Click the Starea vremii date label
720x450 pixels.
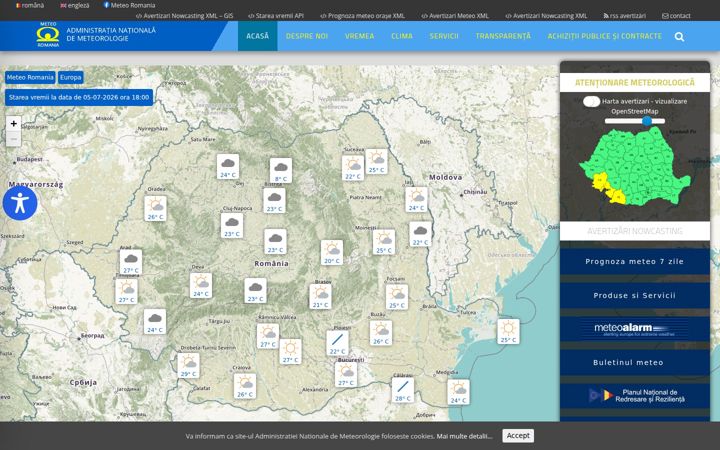click(79, 97)
